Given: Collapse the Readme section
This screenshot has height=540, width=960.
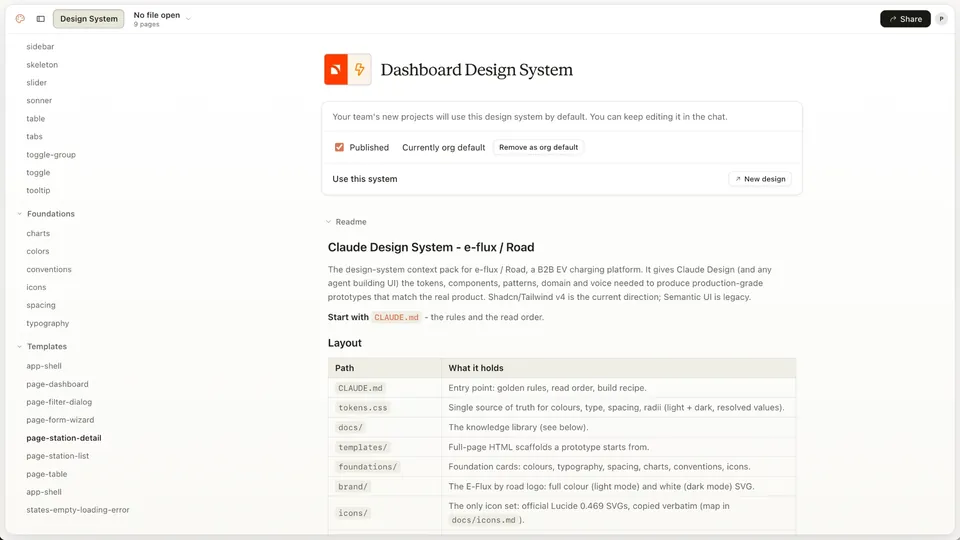Looking at the screenshot, I should tap(347, 222).
